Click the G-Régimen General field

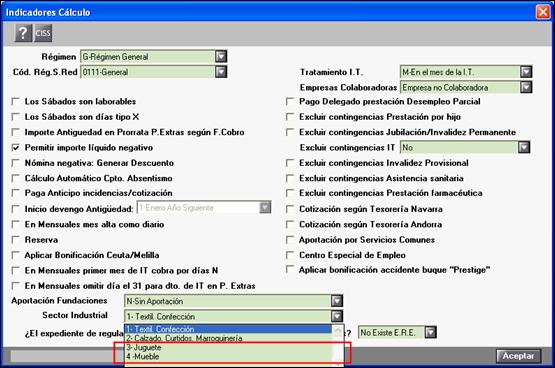148,56
